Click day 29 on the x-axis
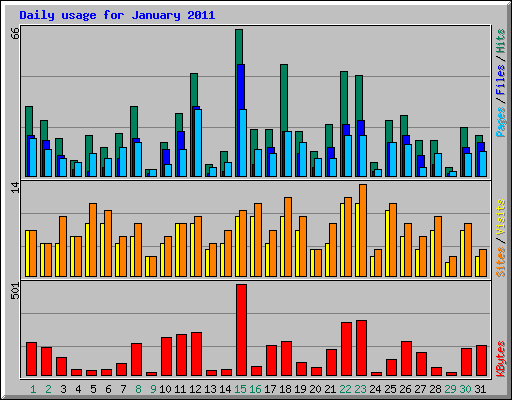The width and height of the screenshot is (512, 400). pos(450,389)
